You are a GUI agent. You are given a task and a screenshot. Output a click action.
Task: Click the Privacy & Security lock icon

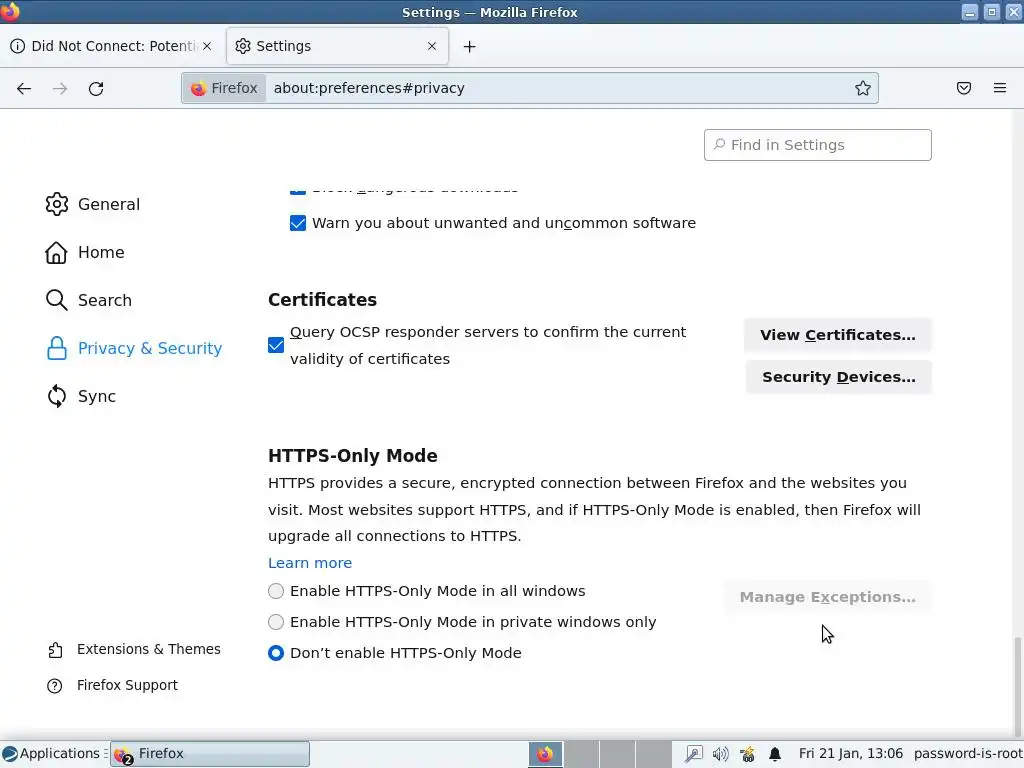click(56, 348)
